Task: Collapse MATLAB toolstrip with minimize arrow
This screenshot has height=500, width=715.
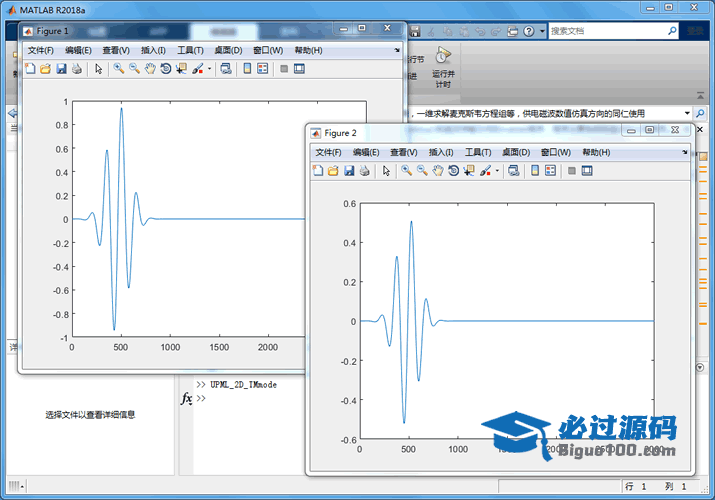Action: click(700, 96)
